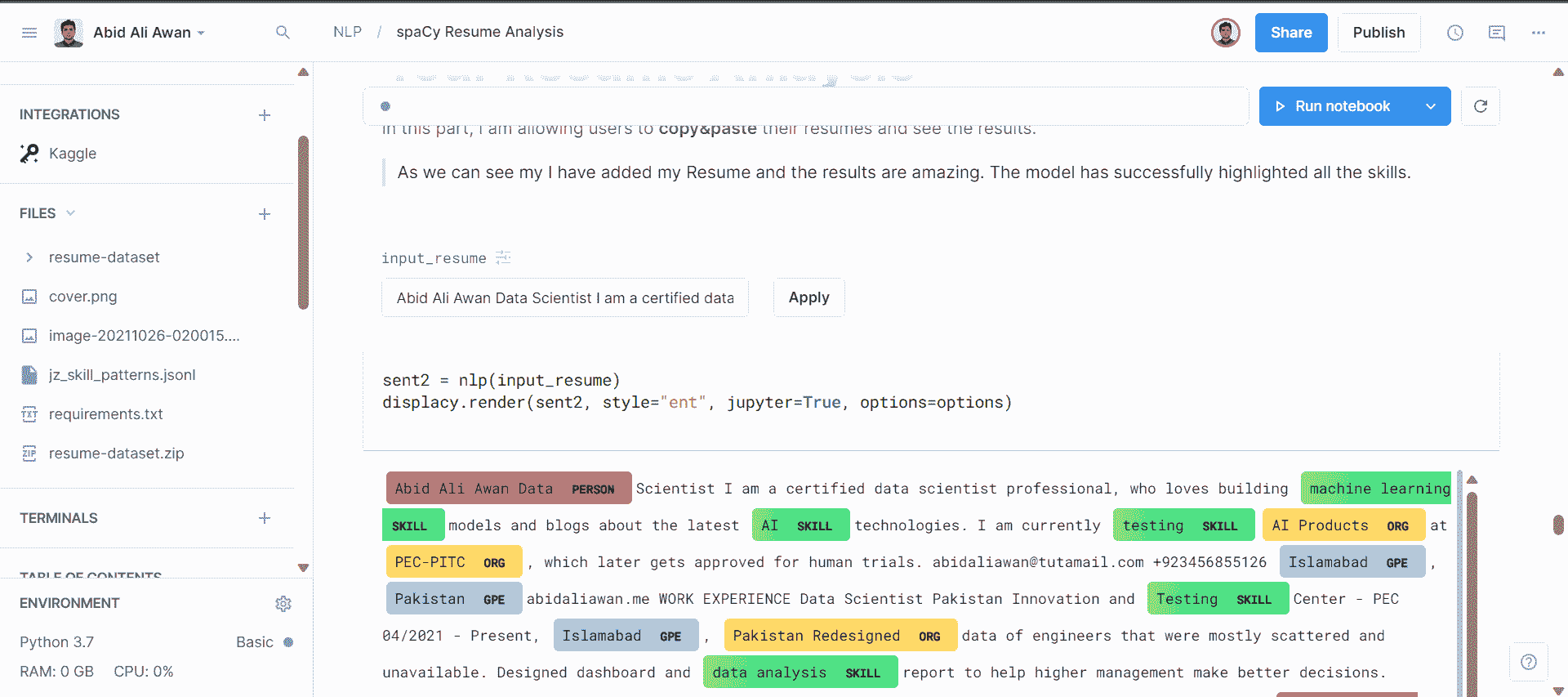Open the three-dots more options menu
The width and height of the screenshot is (1568, 697).
[x=1538, y=33]
